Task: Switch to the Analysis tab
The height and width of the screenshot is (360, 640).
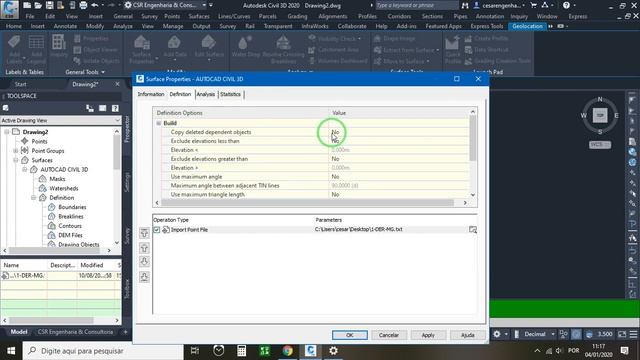Action: click(205, 94)
